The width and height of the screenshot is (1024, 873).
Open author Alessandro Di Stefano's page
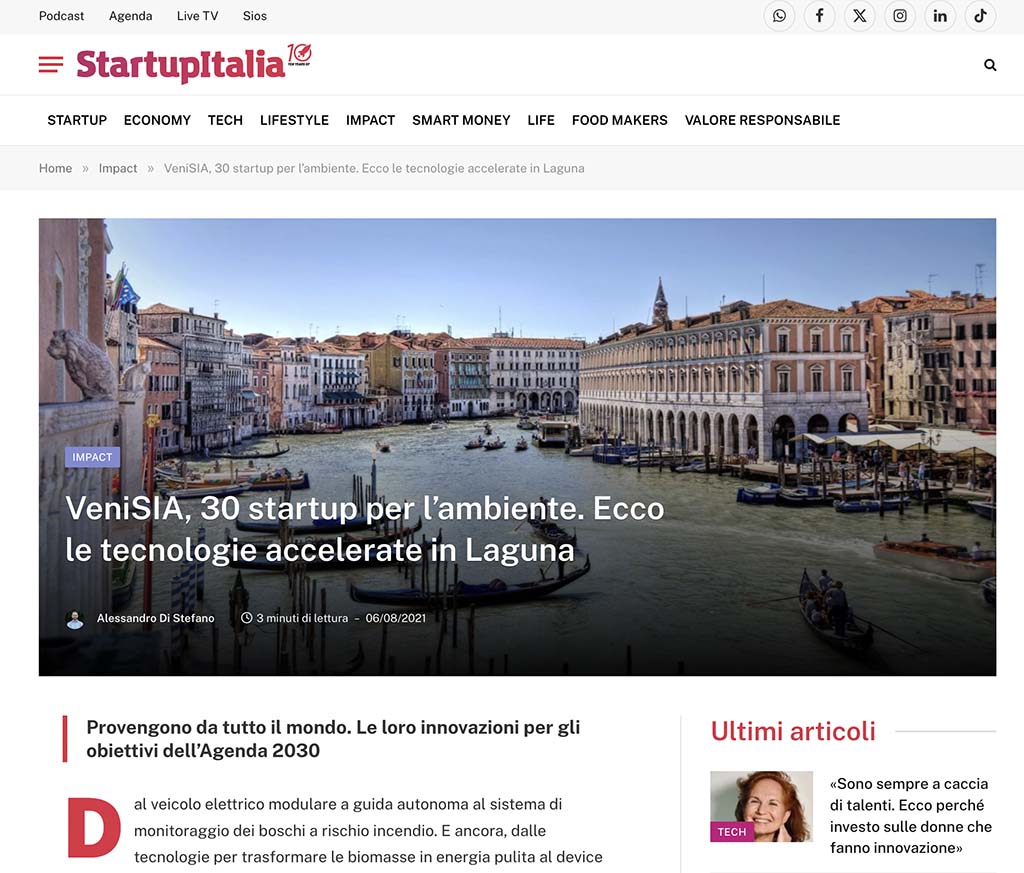click(155, 618)
